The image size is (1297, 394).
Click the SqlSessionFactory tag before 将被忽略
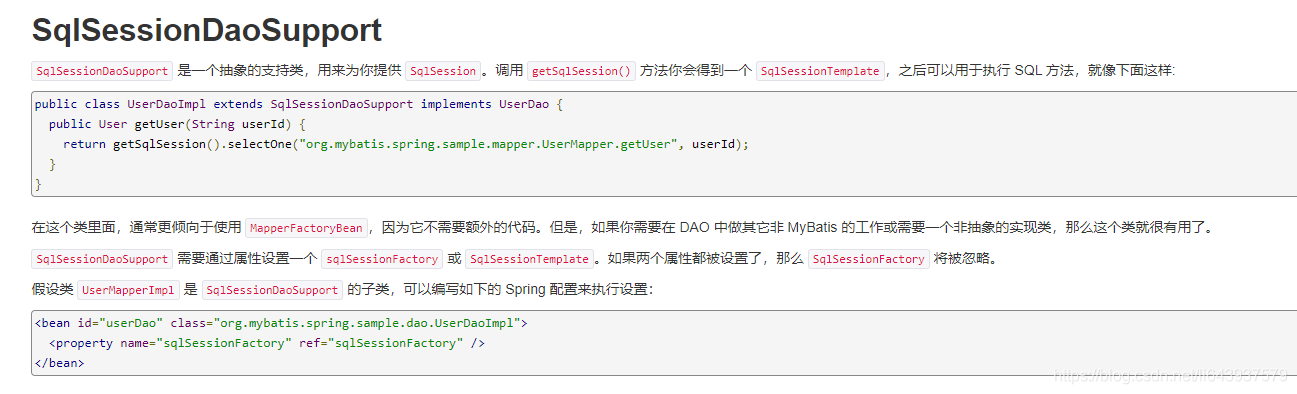869,259
